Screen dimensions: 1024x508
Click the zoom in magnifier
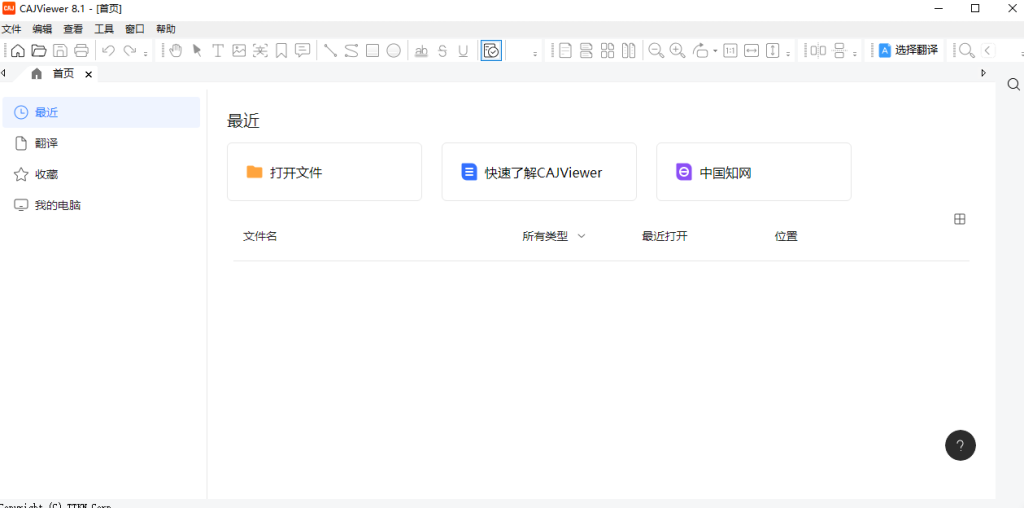677,50
